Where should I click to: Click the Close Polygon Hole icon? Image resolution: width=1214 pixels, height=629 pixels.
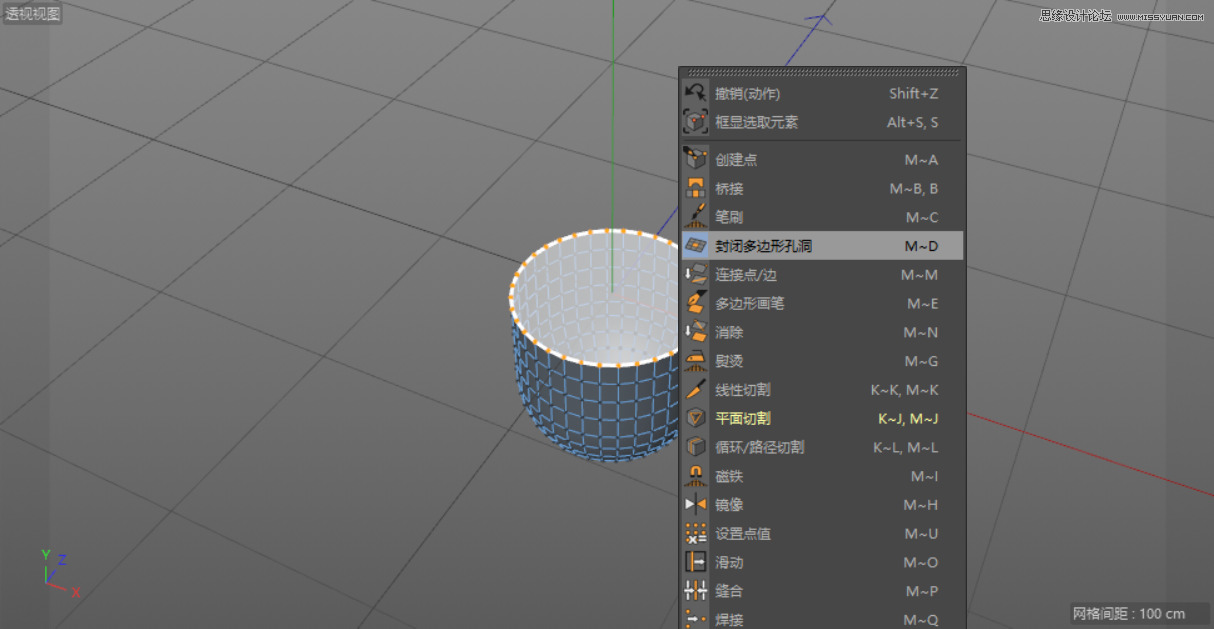click(x=696, y=245)
